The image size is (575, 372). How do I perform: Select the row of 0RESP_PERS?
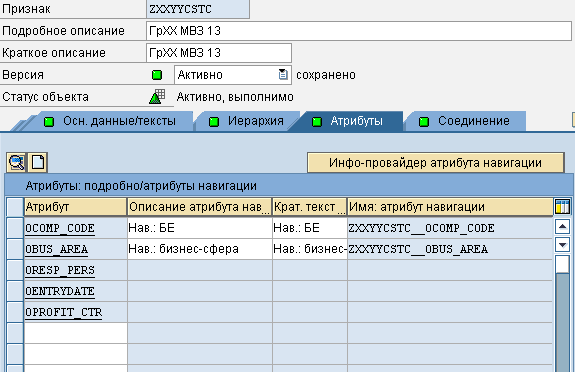15,270
